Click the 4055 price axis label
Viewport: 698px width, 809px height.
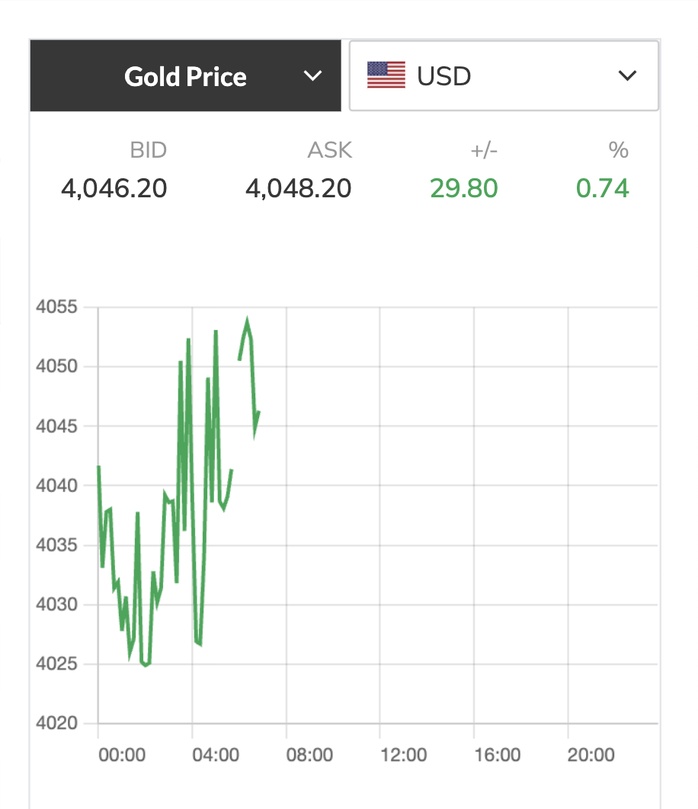pyautogui.click(x=56, y=307)
